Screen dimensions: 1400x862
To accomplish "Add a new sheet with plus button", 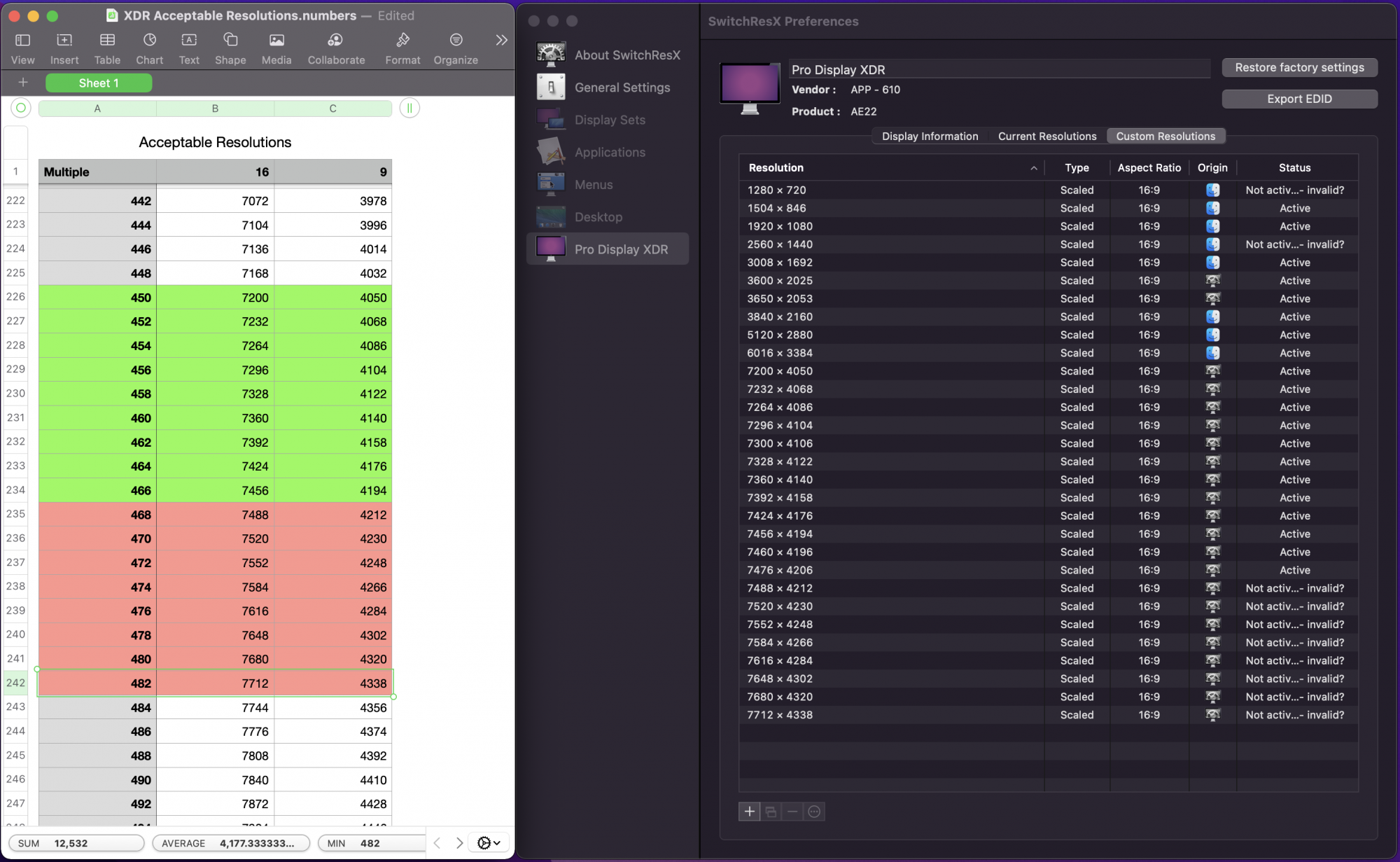I will (x=23, y=83).
